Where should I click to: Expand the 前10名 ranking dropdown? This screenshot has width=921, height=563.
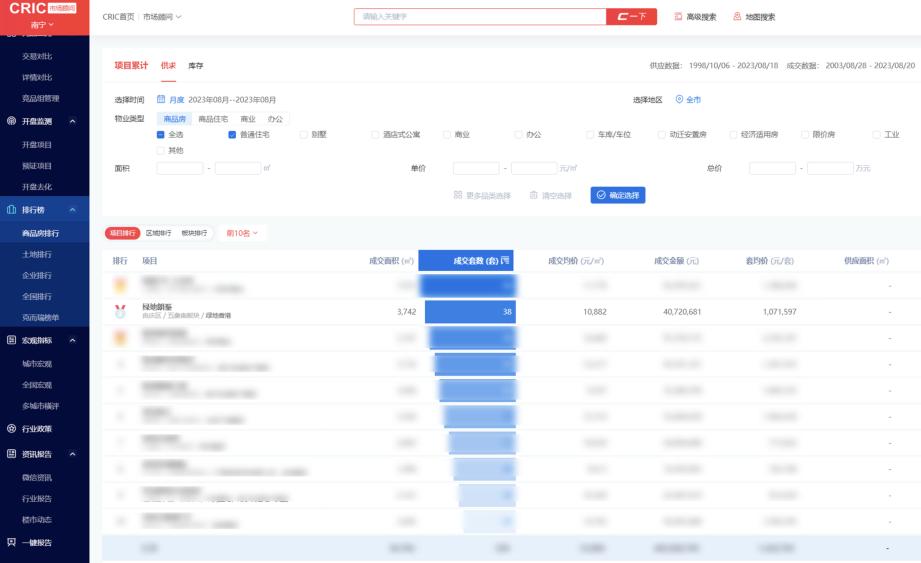click(x=242, y=233)
